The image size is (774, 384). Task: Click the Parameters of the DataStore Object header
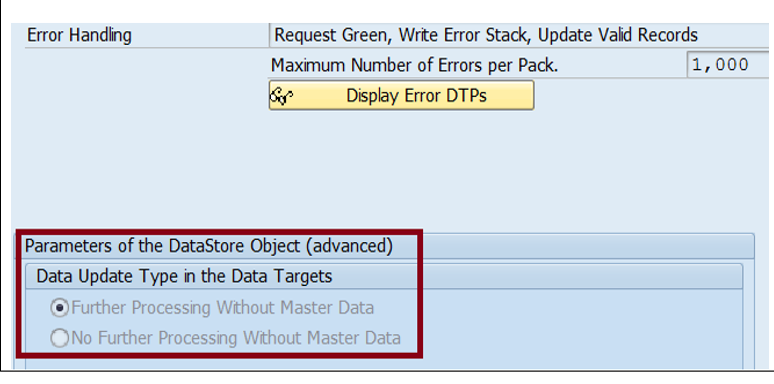tap(209, 246)
